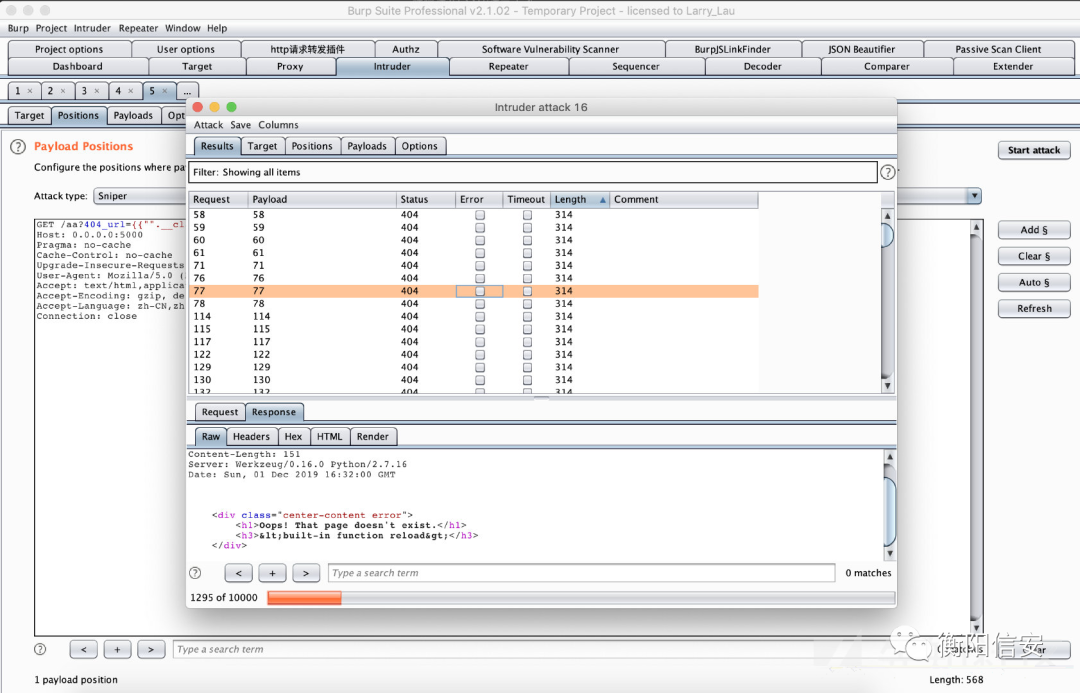Close Intruder tab 3
Viewport: 1080px width, 693px height.
pyautogui.click(x=96, y=91)
